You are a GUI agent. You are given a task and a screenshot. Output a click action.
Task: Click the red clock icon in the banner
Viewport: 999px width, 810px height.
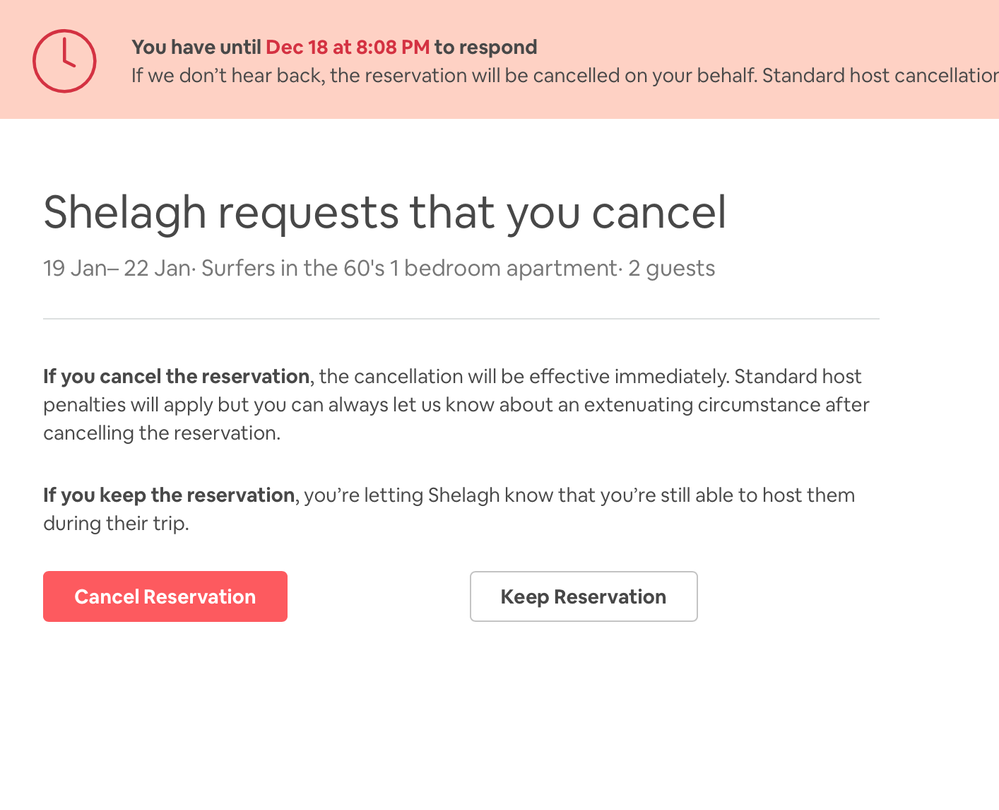point(64,61)
